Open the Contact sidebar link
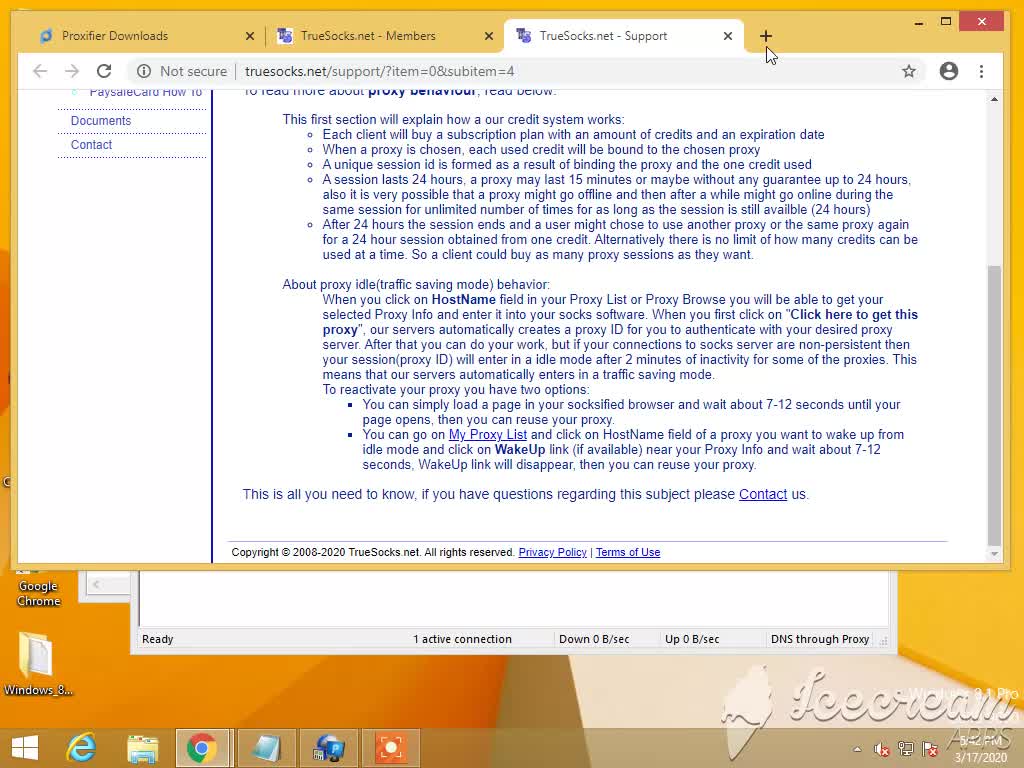Screen dimensions: 1024x768 coord(91,145)
